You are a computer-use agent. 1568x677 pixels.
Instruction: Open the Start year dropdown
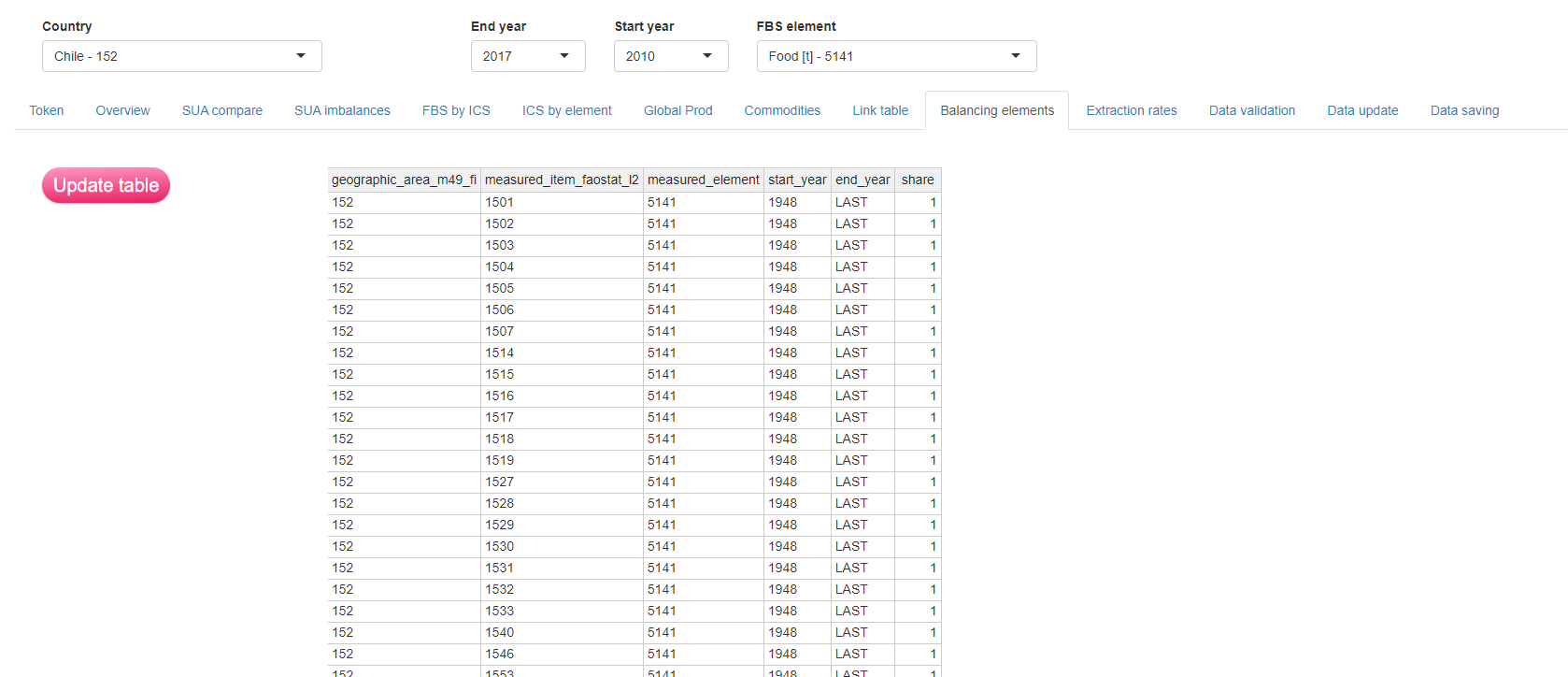(x=670, y=56)
